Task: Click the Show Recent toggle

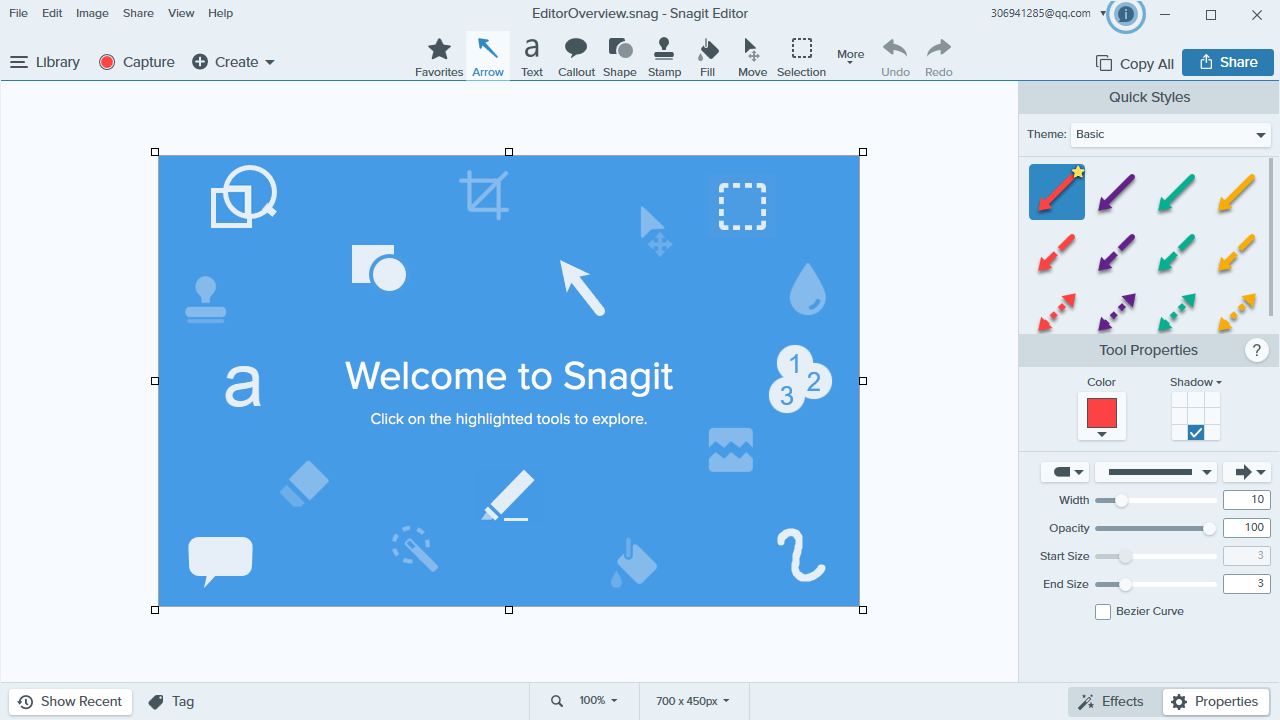Action: tap(70, 701)
